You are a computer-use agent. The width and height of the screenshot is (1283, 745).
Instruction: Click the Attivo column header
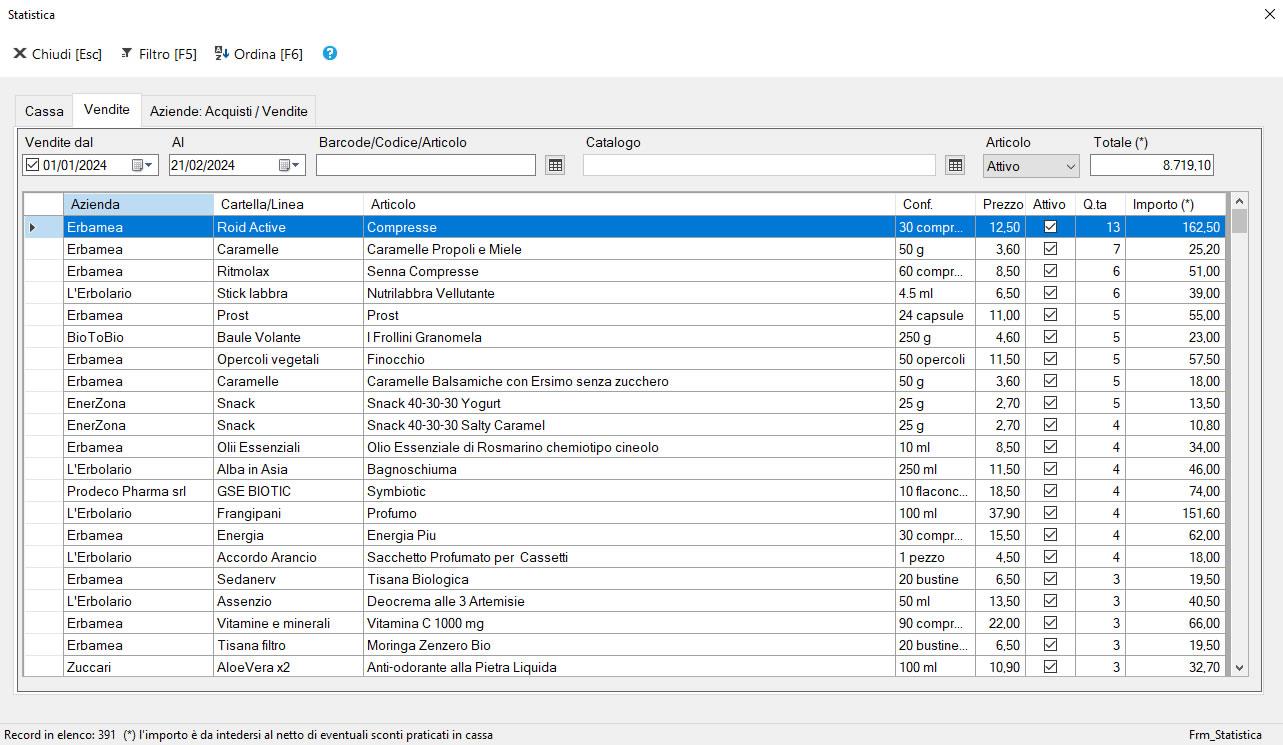pos(1050,204)
